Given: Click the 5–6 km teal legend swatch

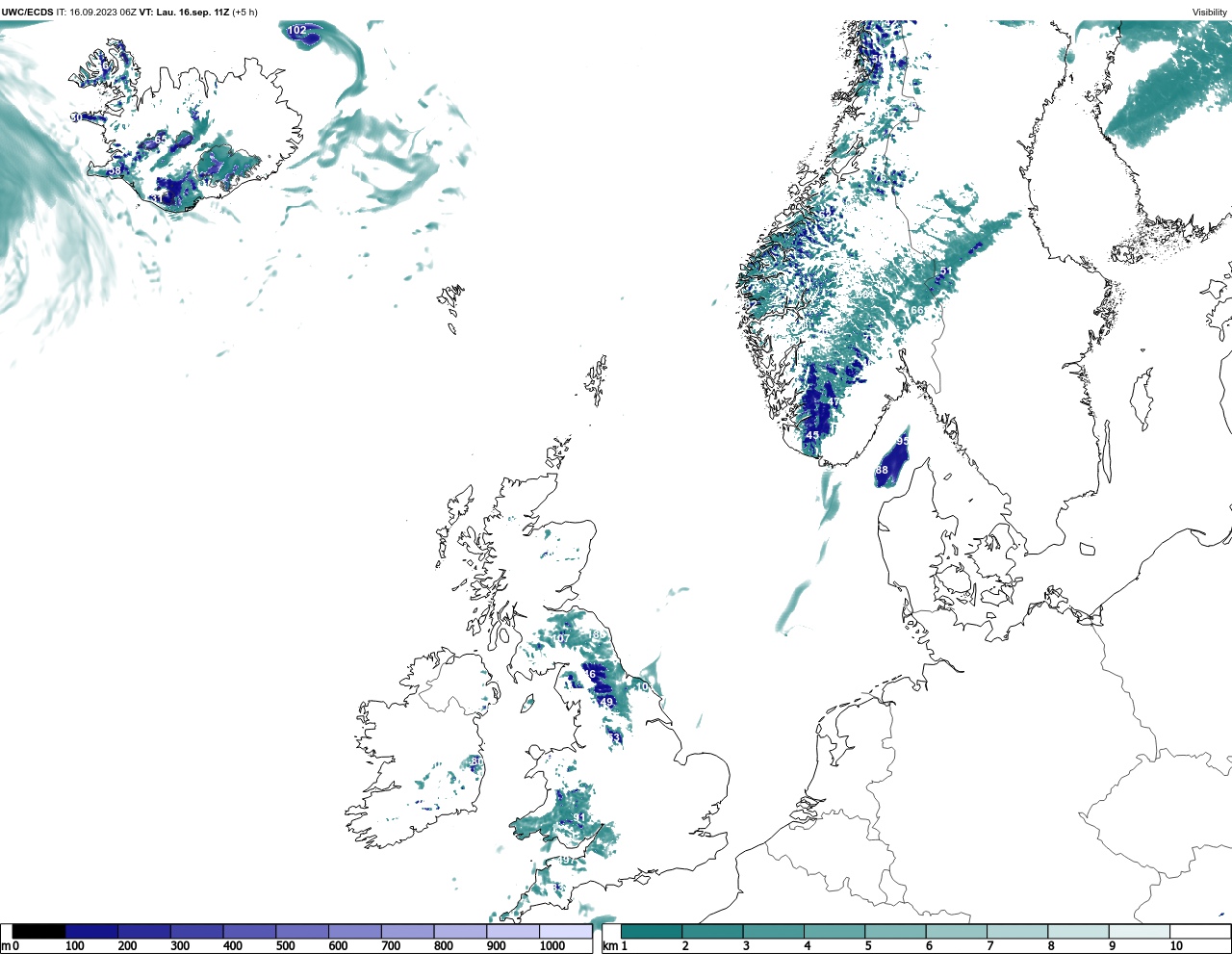Looking at the screenshot, I should [895, 931].
